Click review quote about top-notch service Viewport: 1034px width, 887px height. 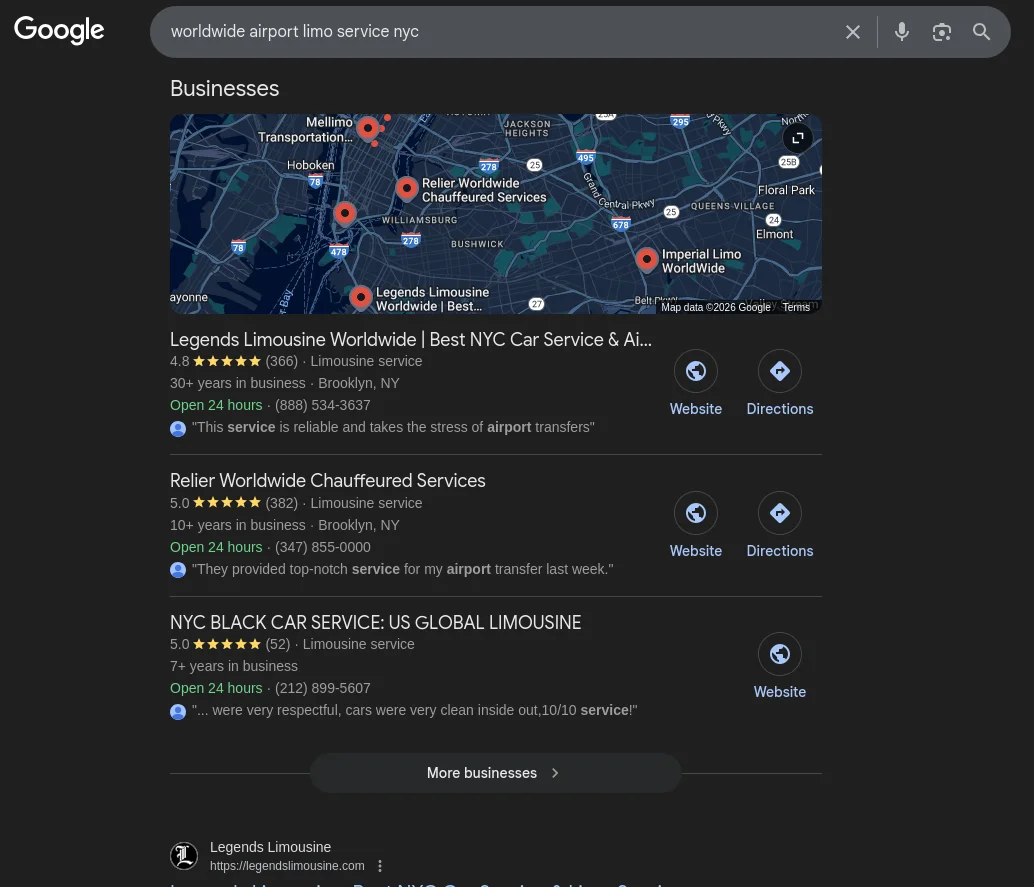(402, 569)
